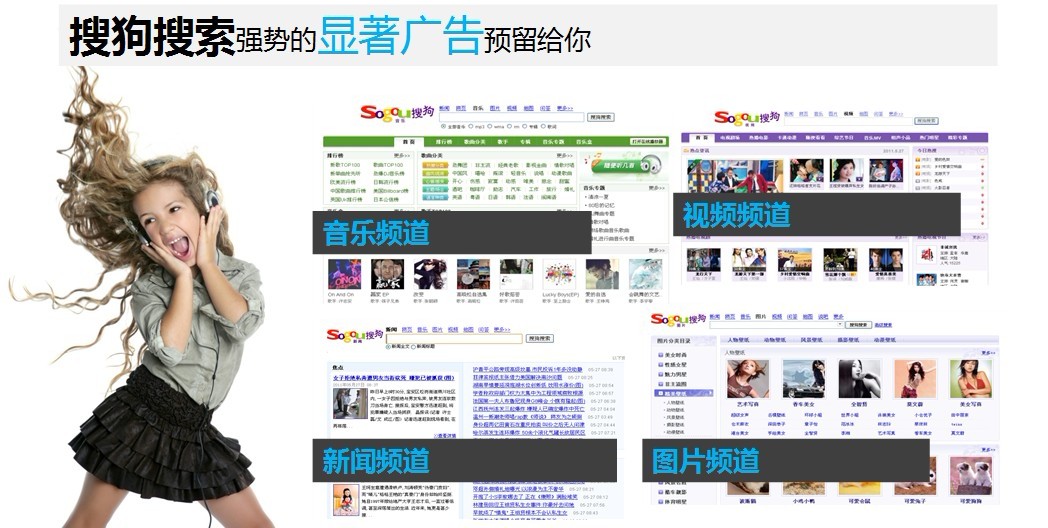Open the 歌曲分类 tab in the green music bar
Screen dimensions: 1048x528
[x=475, y=142]
